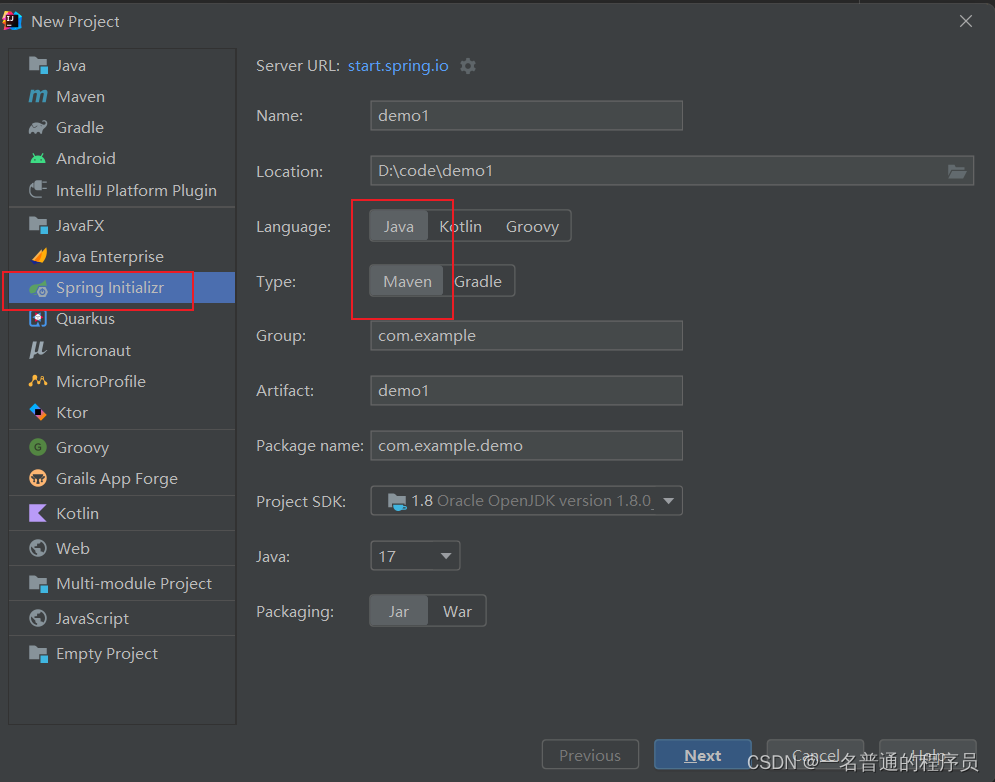Select Java Enterprise label in the list

tap(110, 256)
